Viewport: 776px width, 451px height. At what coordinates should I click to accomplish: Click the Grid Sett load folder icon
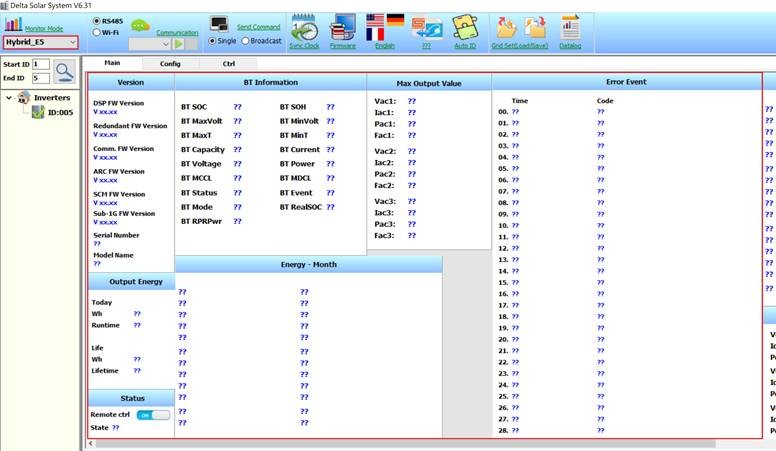(506, 28)
